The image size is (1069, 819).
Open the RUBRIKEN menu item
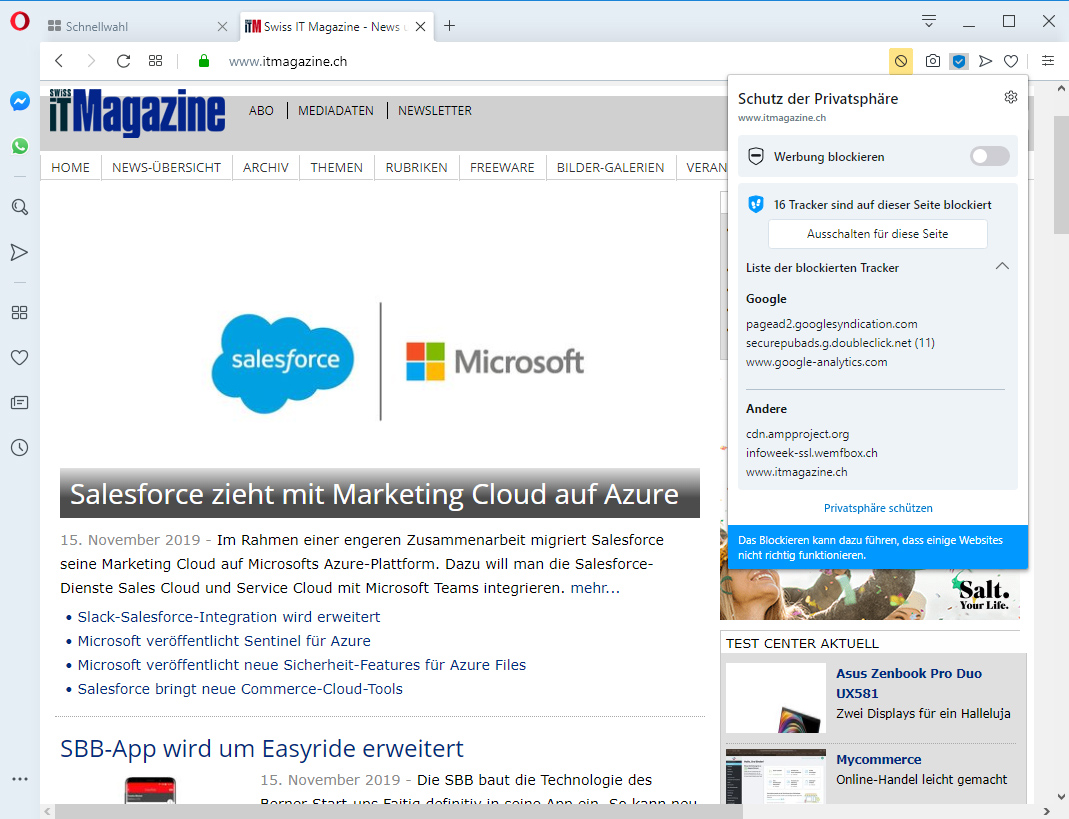(417, 167)
